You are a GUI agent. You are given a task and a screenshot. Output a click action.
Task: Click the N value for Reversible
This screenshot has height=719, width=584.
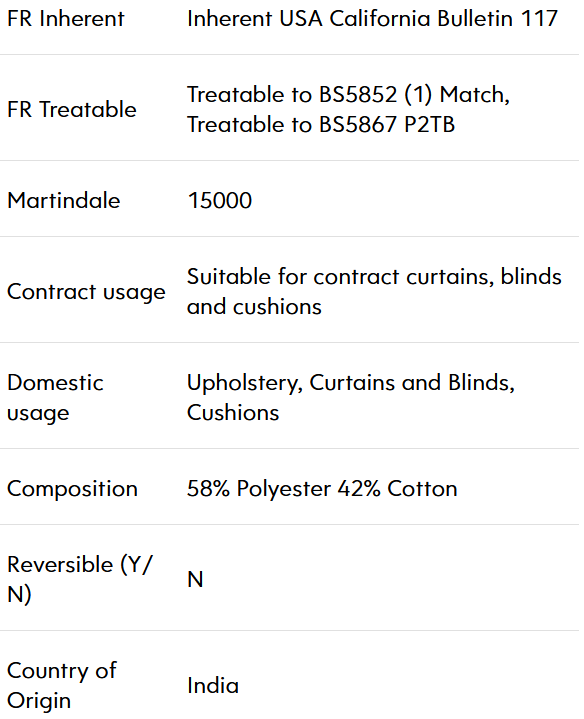pos(195,580)
